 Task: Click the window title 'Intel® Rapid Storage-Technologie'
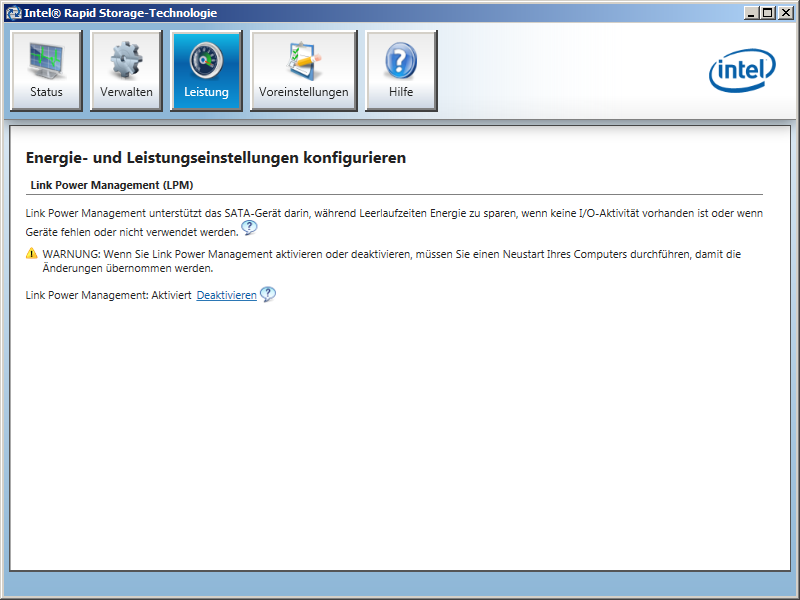pos(120,13)
